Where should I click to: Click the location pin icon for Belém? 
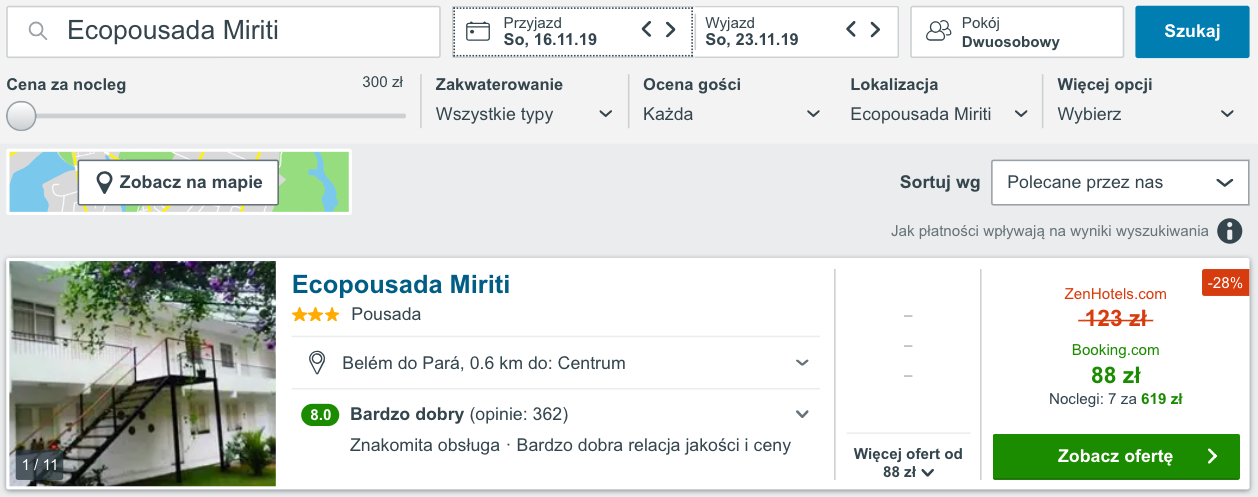pos(317,363)
